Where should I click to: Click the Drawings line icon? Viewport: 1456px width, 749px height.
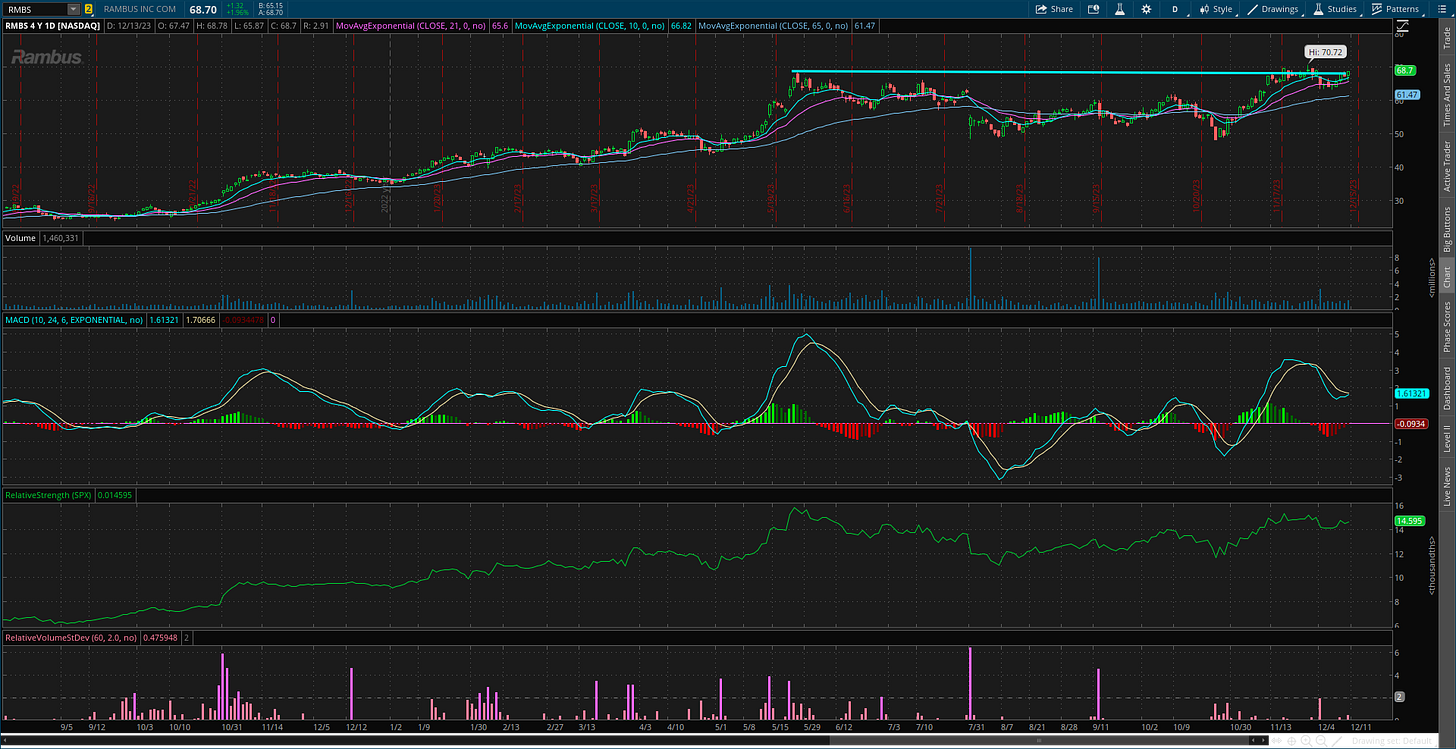coord(1252,9)
